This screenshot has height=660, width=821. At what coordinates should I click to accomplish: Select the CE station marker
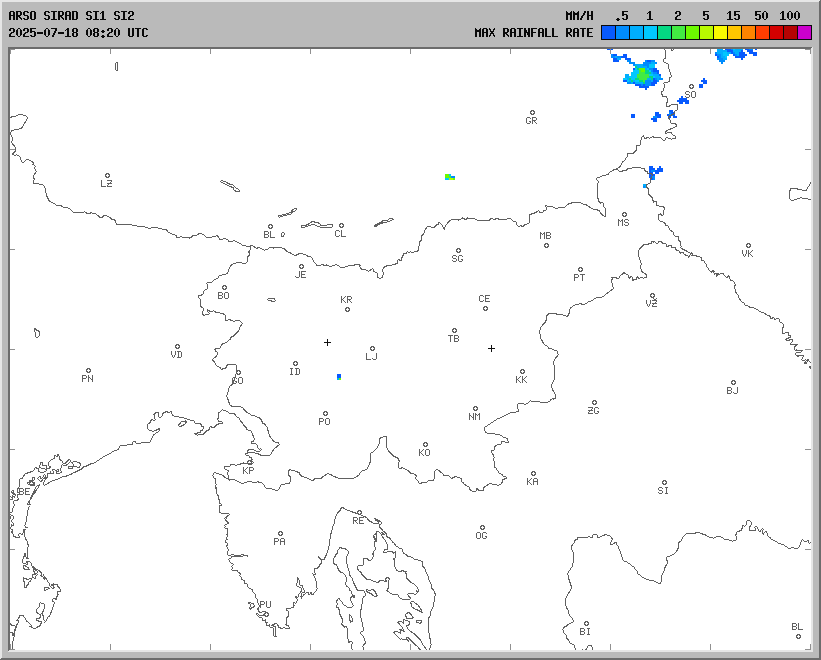(x=485, y=307)
